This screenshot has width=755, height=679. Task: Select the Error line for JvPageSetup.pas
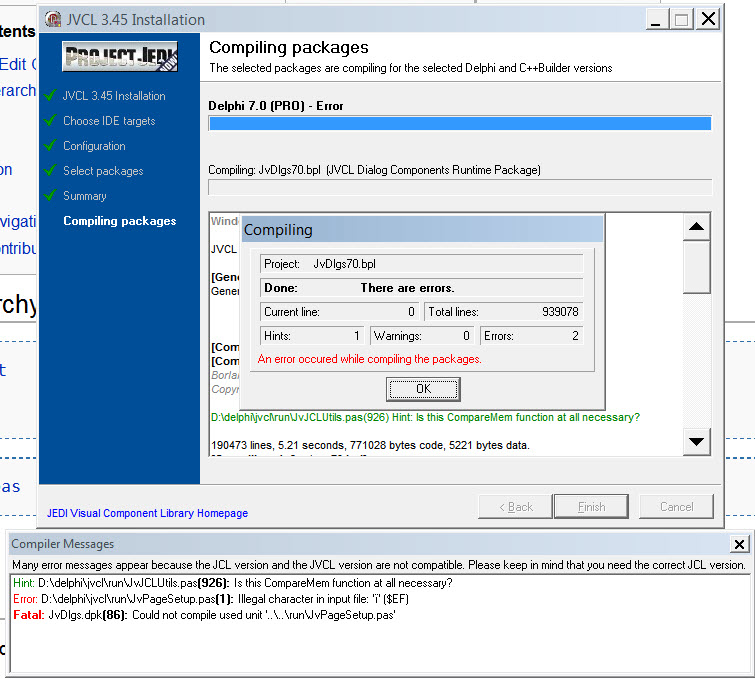[x=210, y=599]
